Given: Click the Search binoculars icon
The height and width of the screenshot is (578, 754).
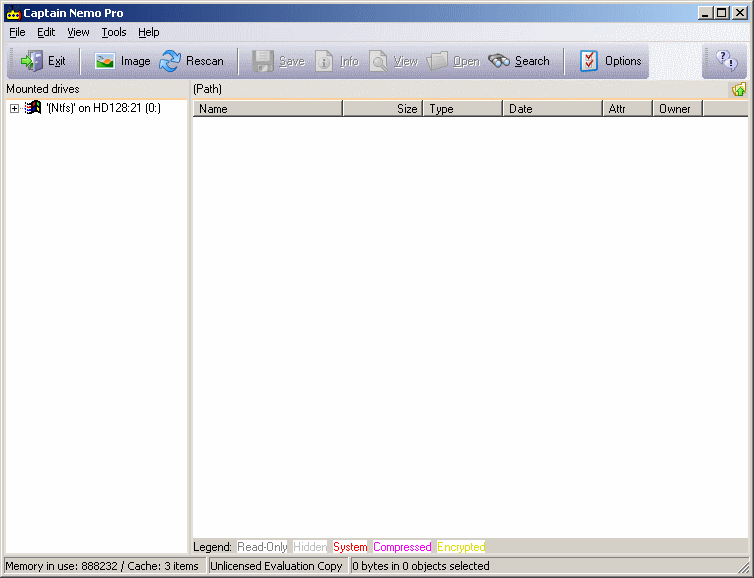Looking at the screenshot, I should click(x=500, y=61).
